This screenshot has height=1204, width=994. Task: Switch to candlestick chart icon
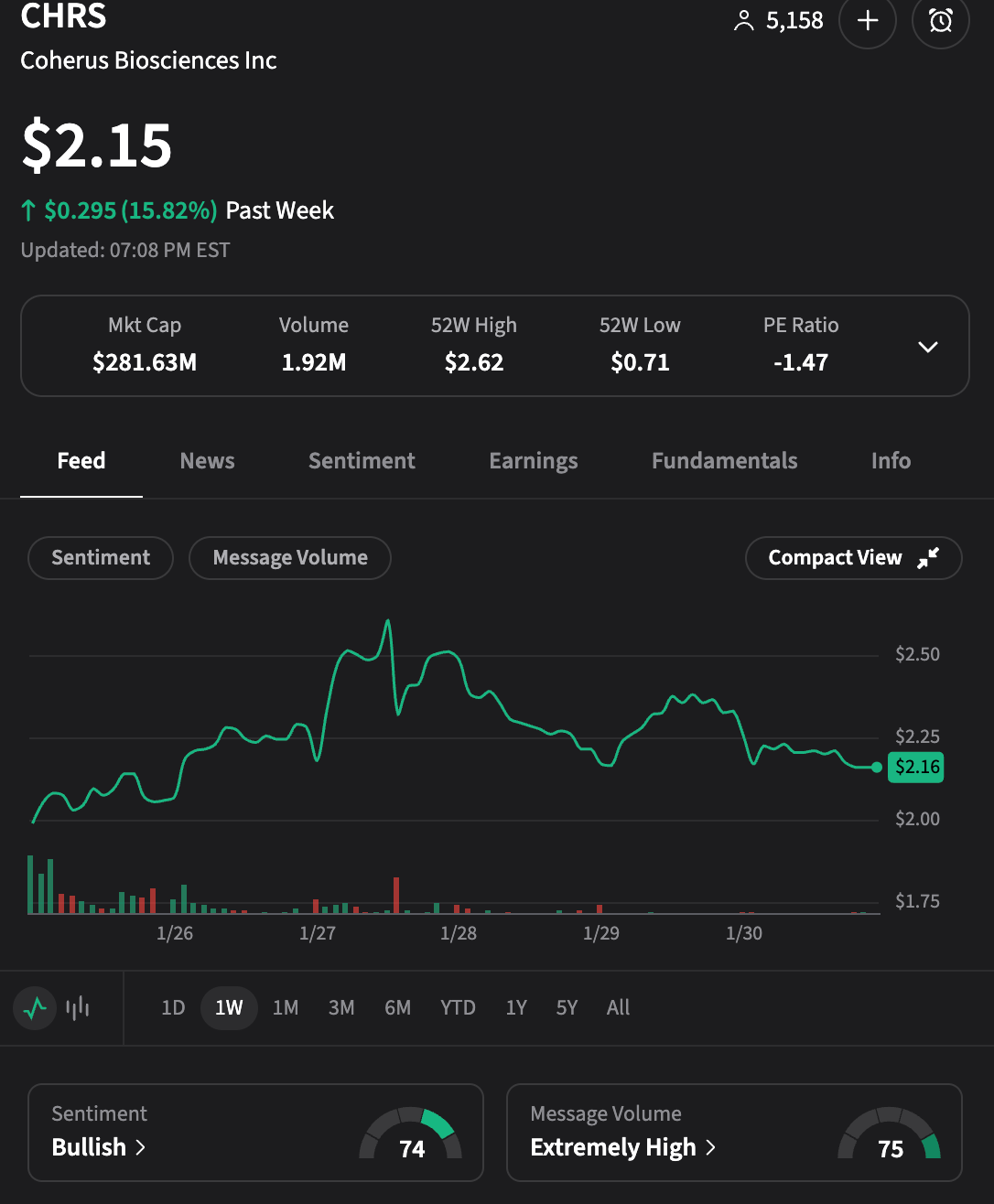tap(78, 1008)
